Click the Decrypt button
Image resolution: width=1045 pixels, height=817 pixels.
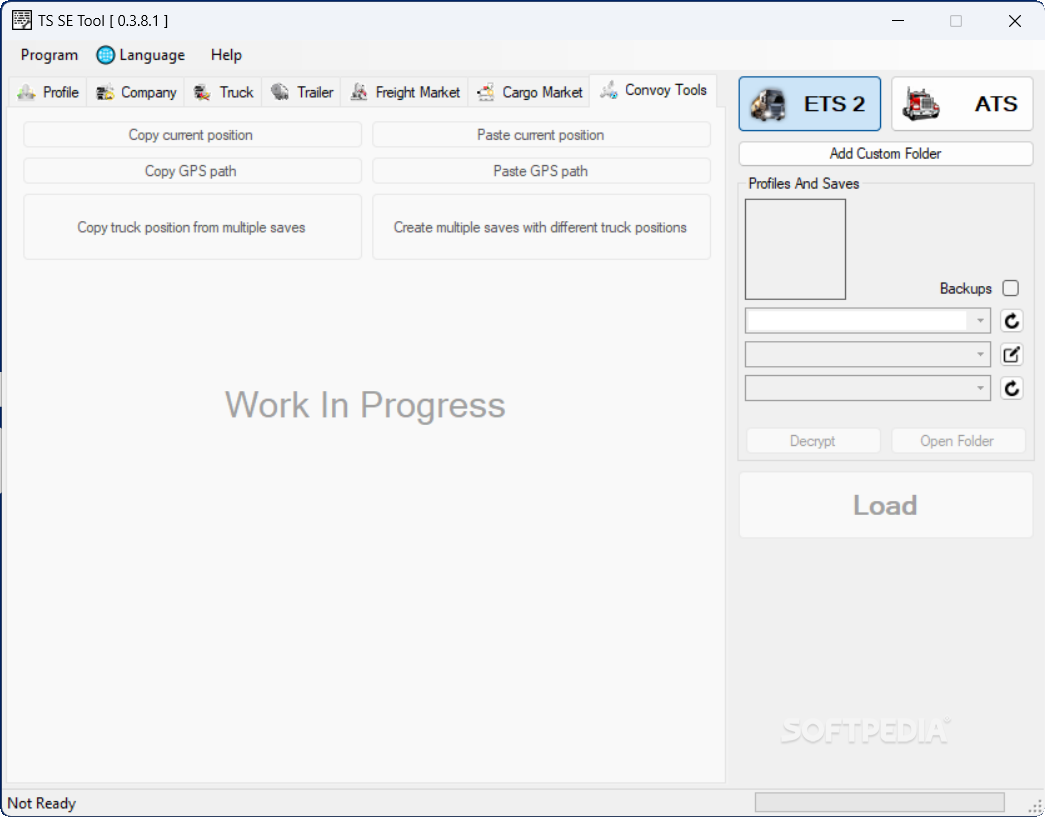(x=813, y=440)
